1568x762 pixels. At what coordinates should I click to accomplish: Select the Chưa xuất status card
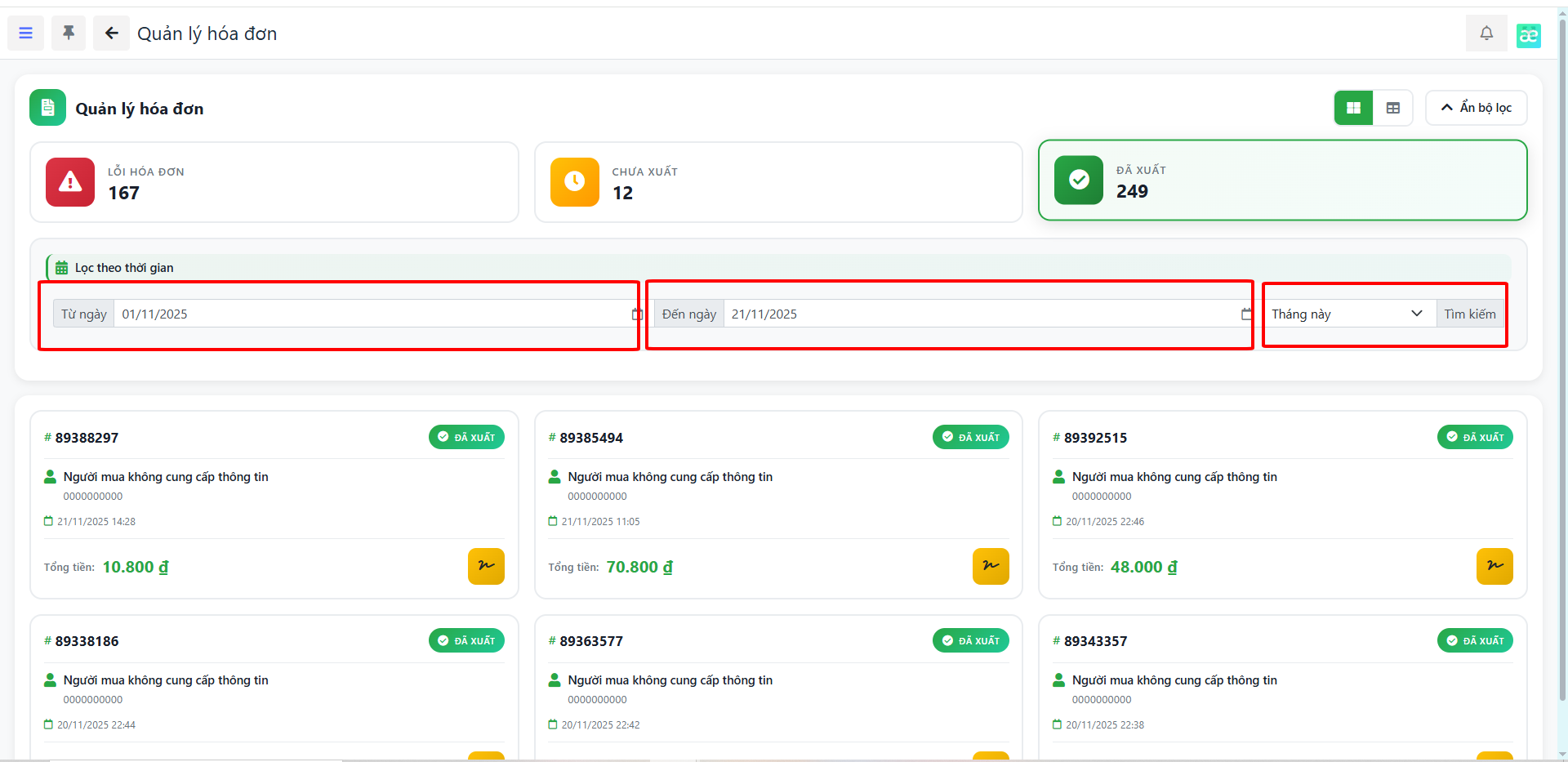coord(777,182)
